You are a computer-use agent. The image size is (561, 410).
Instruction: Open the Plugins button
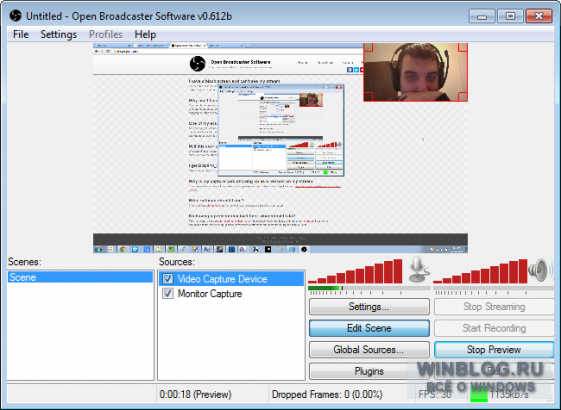pos(369,371)
